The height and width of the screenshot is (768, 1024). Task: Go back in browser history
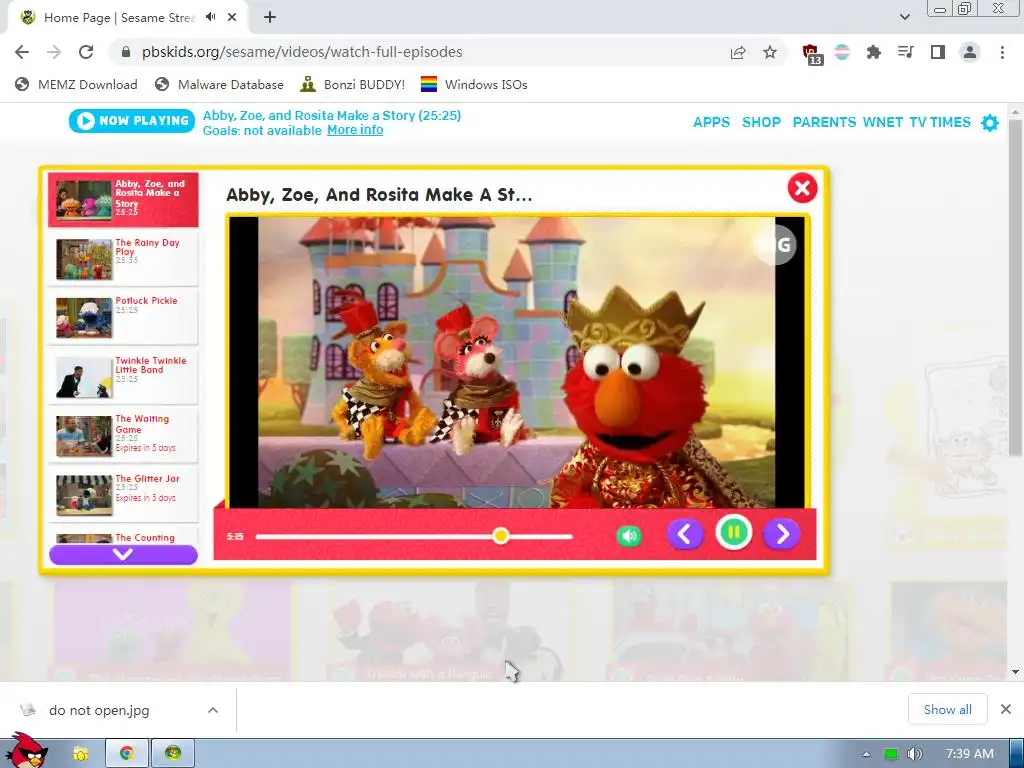coord(22,52)
